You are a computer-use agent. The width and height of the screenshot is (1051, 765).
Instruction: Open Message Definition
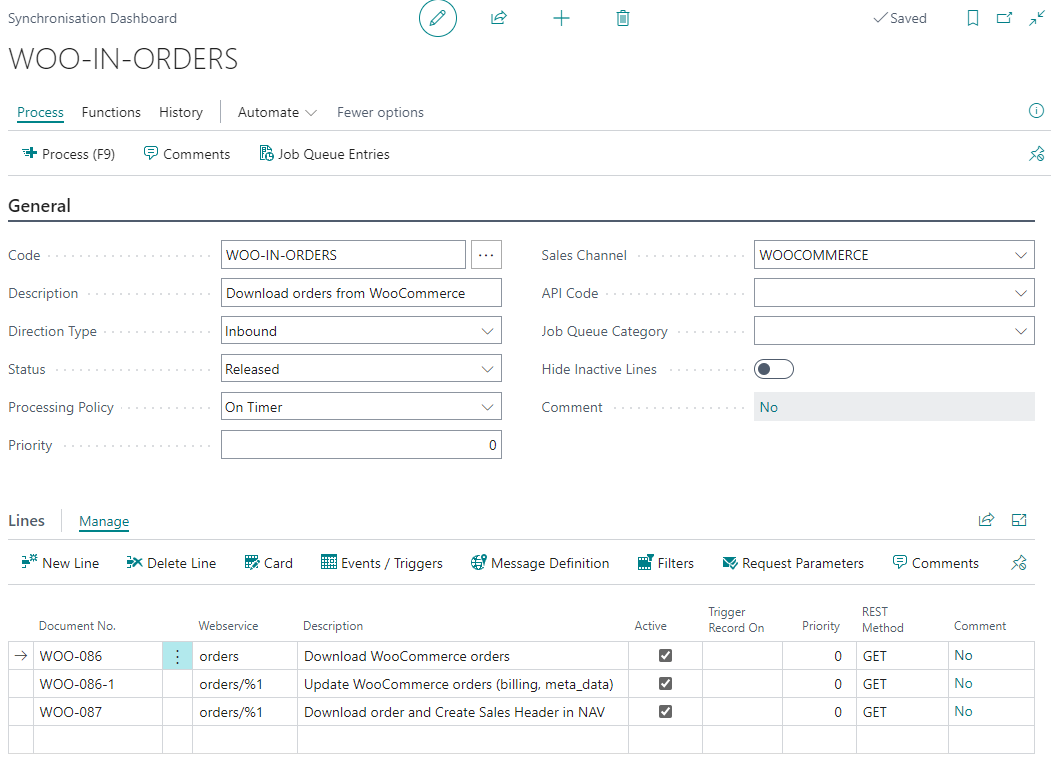point(540,563)
